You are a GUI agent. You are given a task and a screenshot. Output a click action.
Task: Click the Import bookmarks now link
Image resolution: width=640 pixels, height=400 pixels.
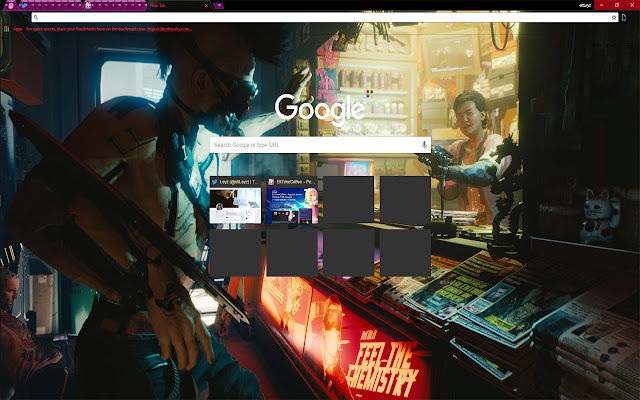click(x=169, y=29)
